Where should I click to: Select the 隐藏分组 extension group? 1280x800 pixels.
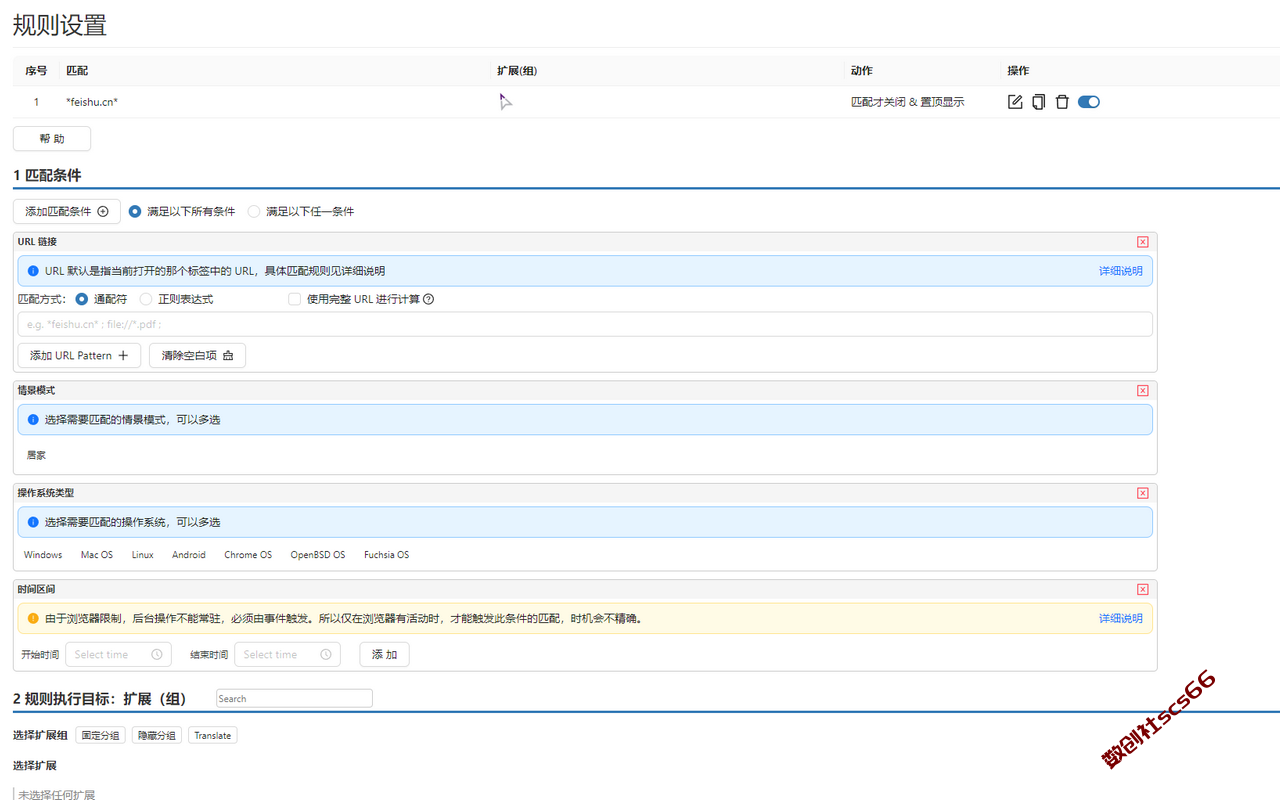click(x=157, y=735)
